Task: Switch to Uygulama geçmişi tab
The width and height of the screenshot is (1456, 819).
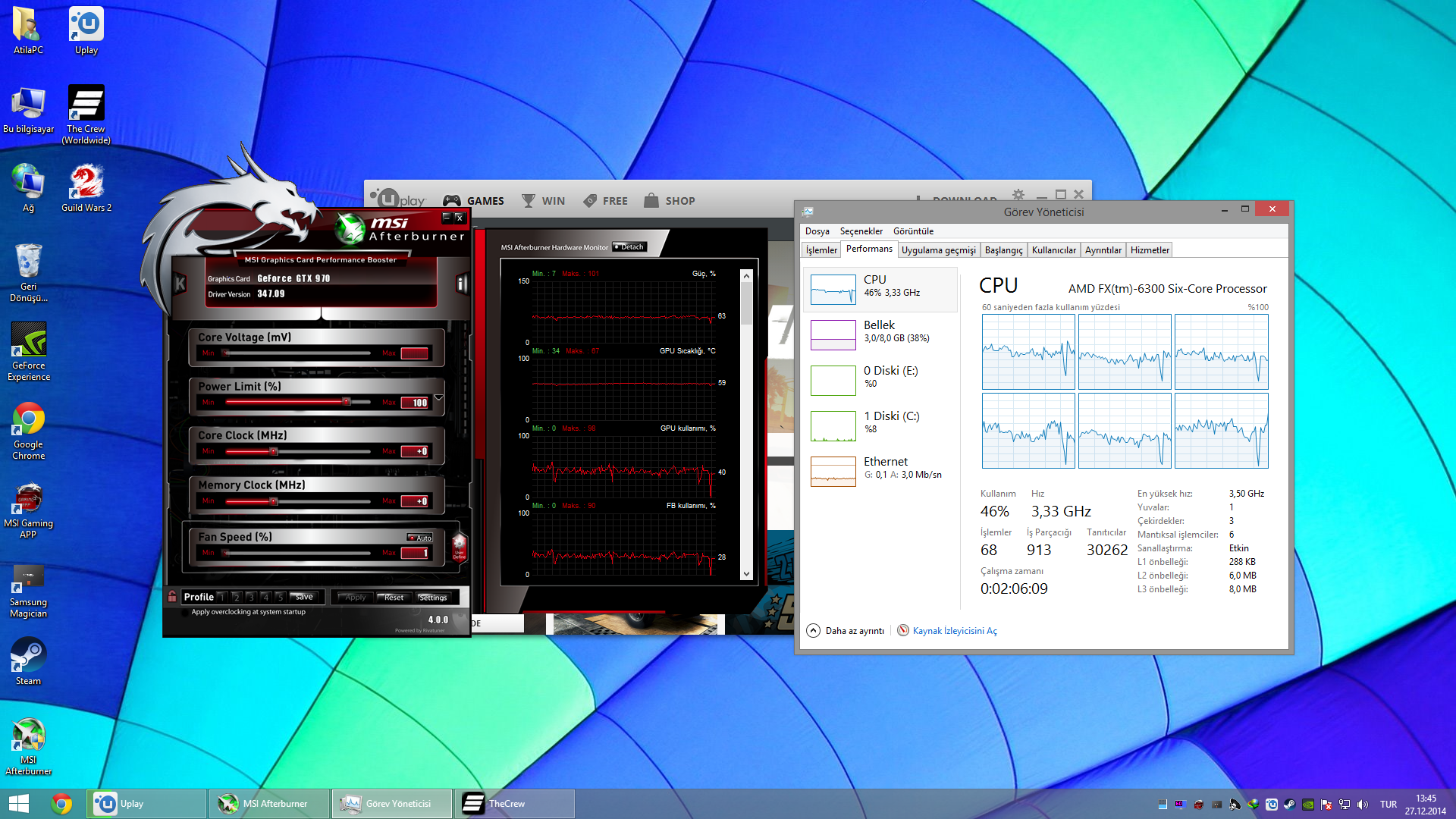Action: (939, 250)
